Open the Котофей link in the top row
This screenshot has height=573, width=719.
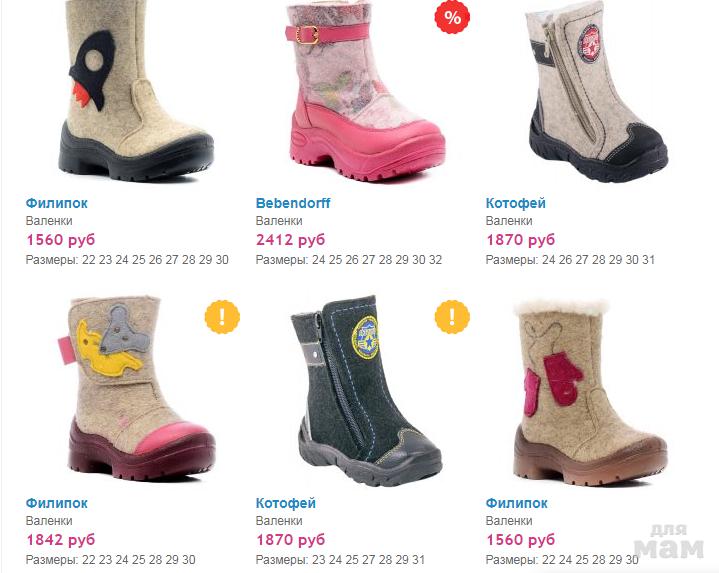[516, 203]
